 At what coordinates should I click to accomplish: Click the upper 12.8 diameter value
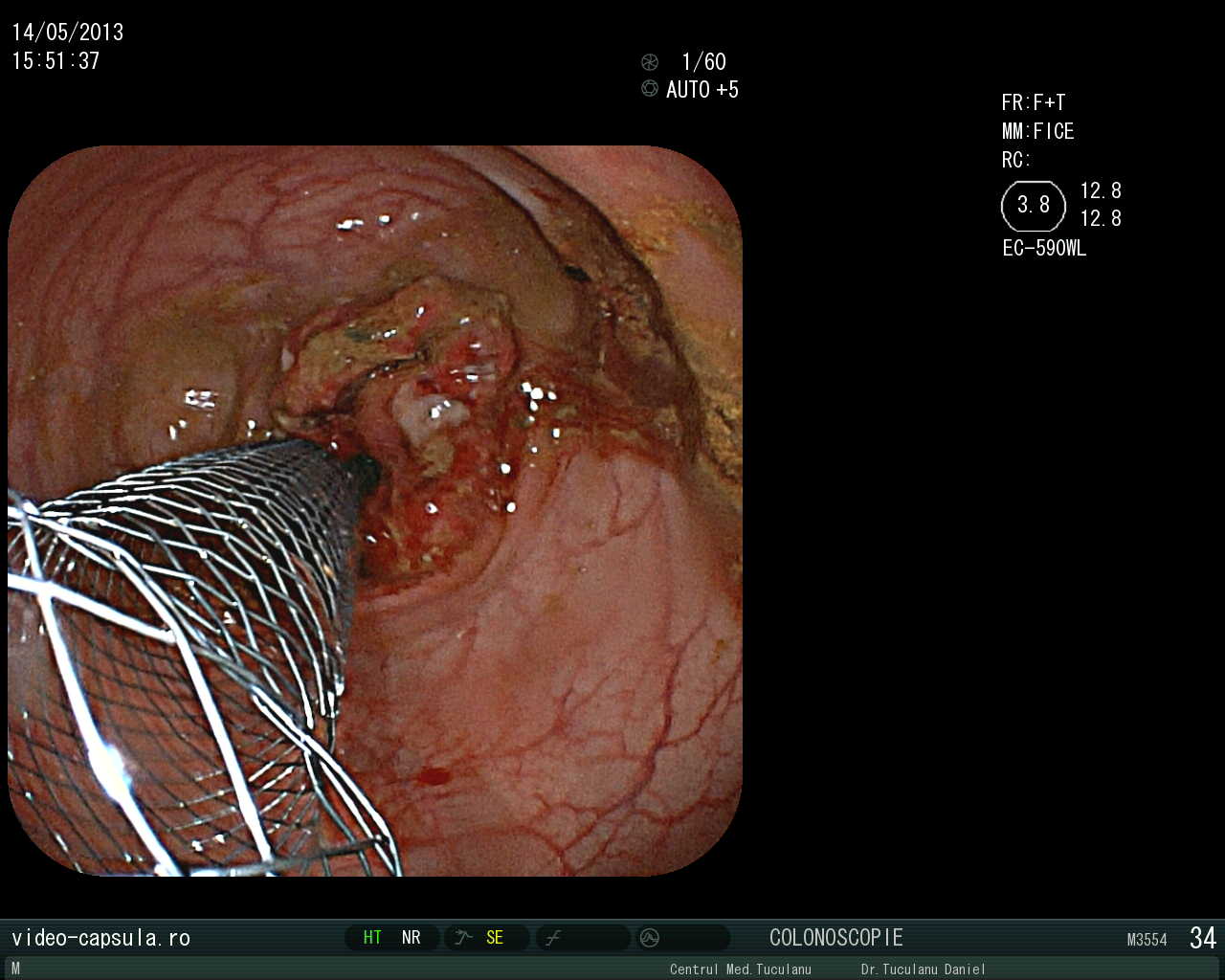click(1101, 190)
